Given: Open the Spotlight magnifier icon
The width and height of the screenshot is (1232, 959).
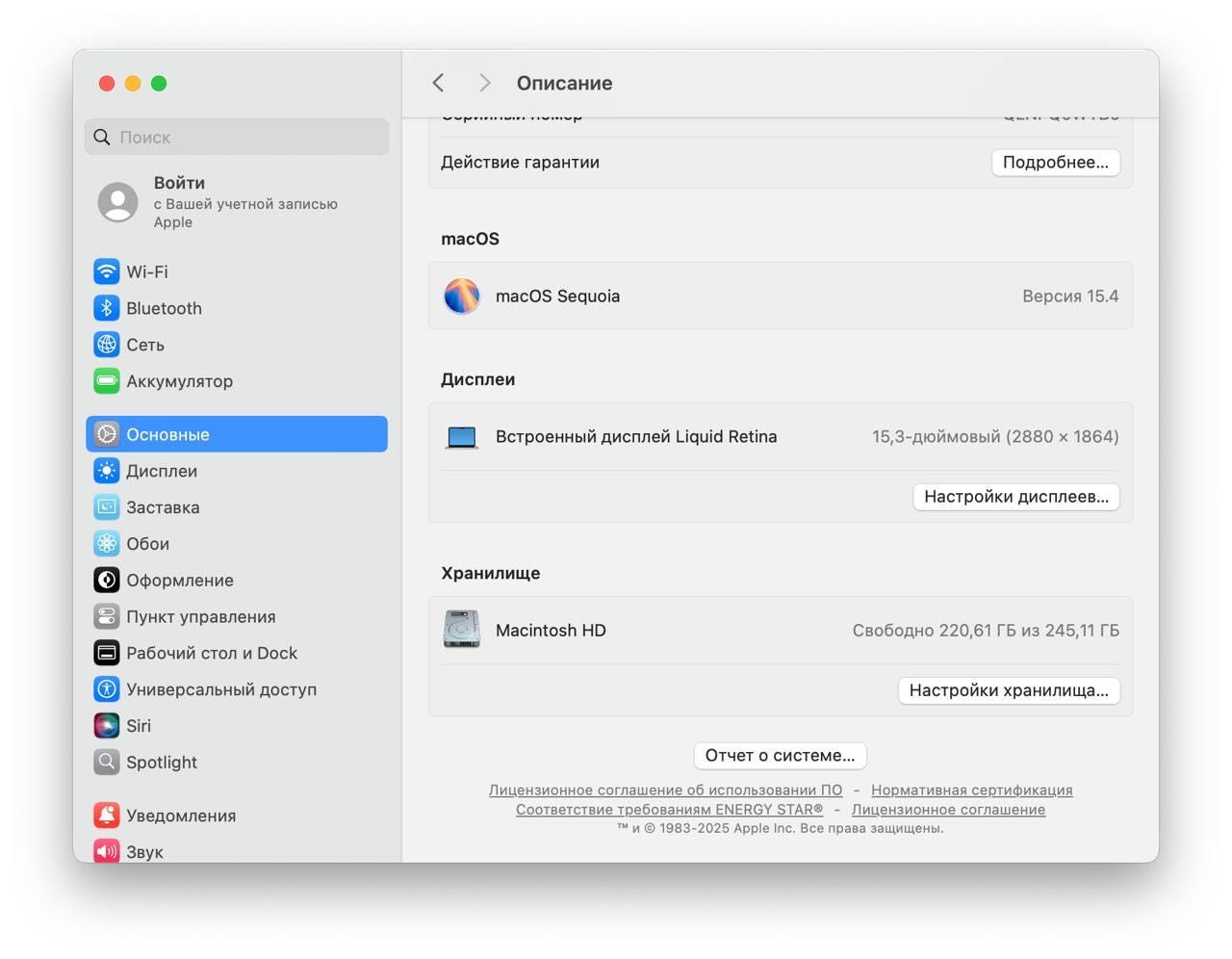Looking at the screenshot, I should 107,763.
